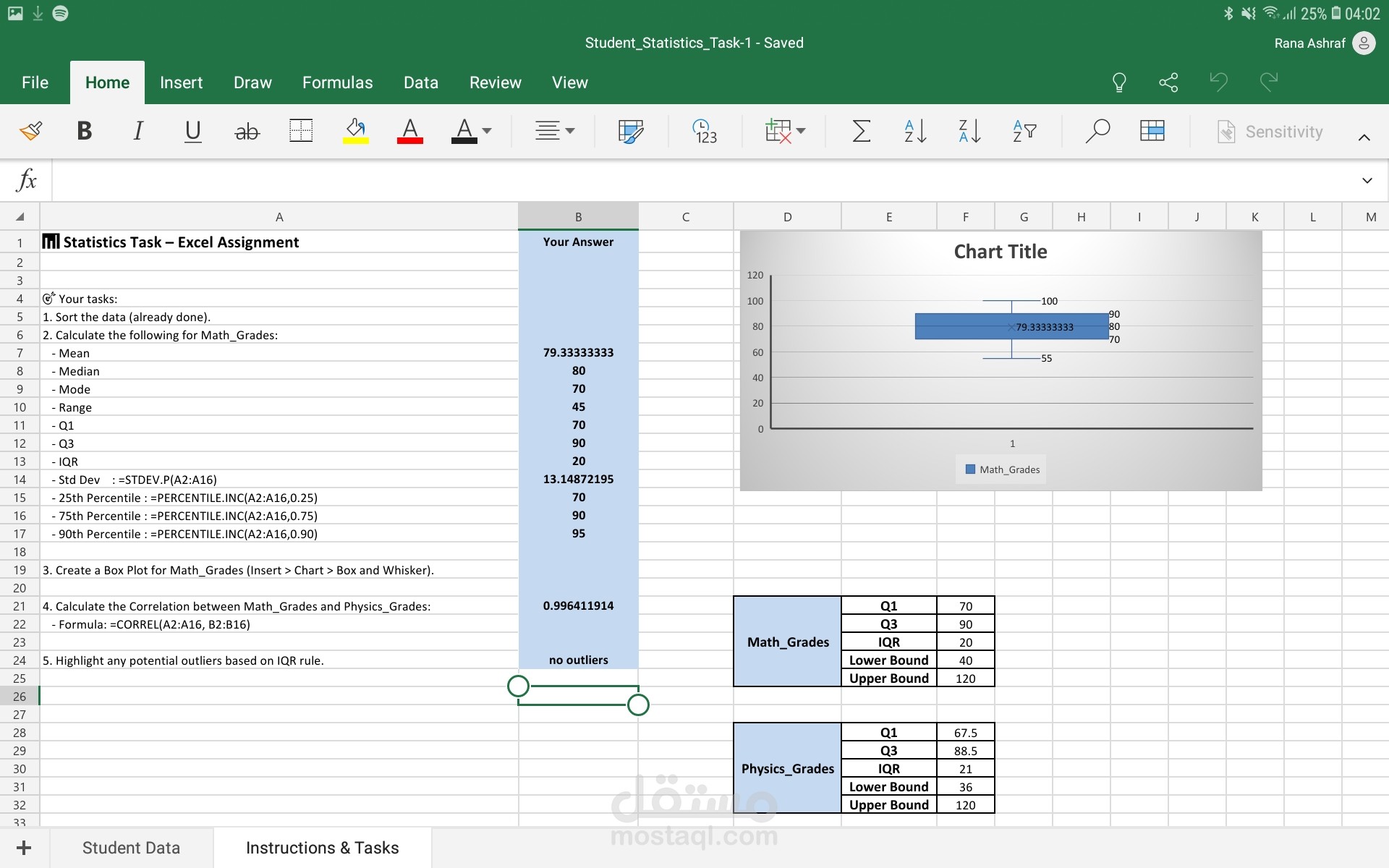Select the correlation value 0.996411914 cell
Screen dimensions: 1389x868
pos(578,606)
